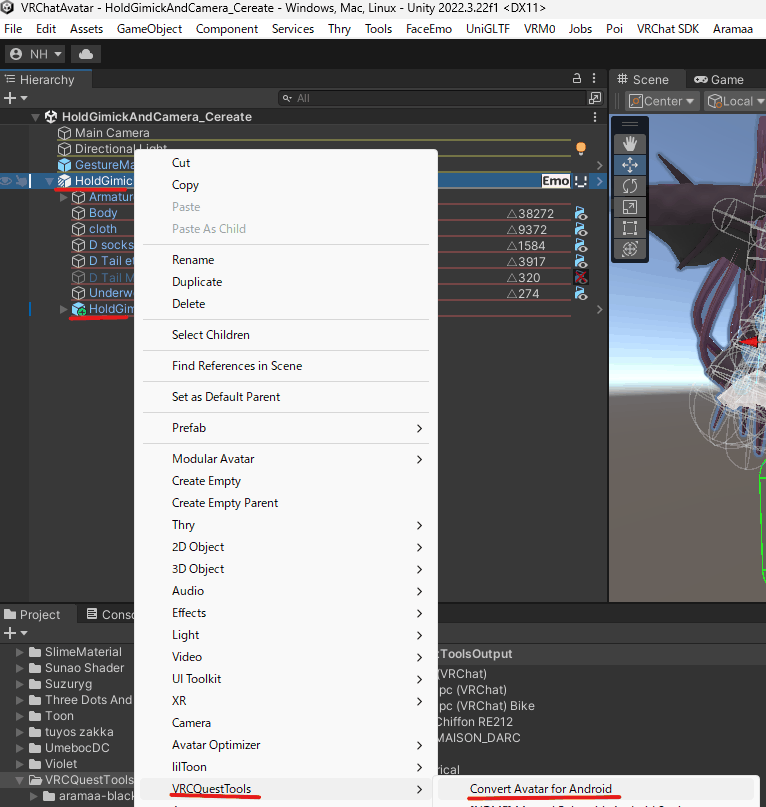Toggle scene visibility eye for HoldGimick object

click(7, 181)
